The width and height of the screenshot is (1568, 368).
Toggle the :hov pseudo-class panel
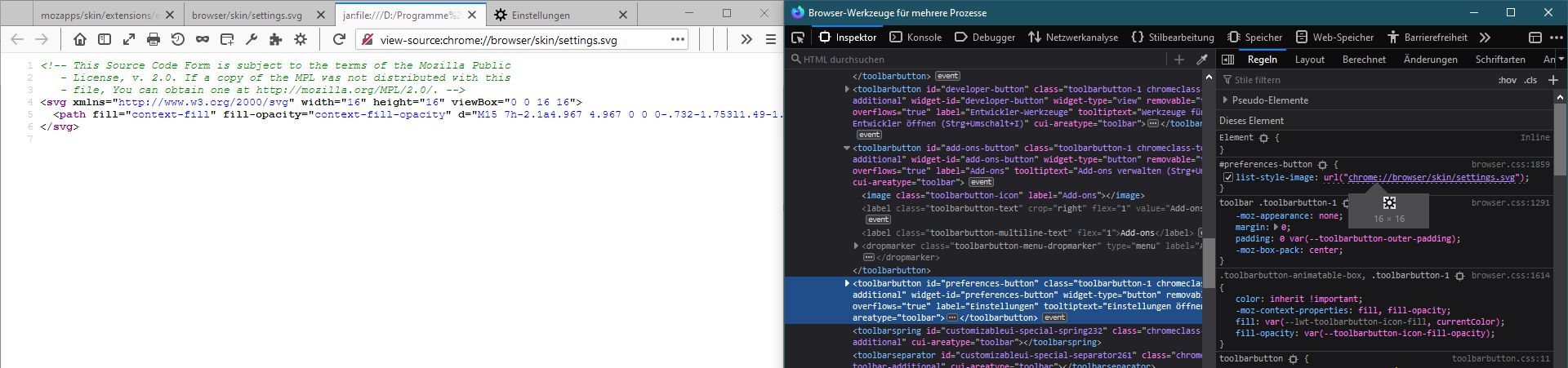(1507, 80)
